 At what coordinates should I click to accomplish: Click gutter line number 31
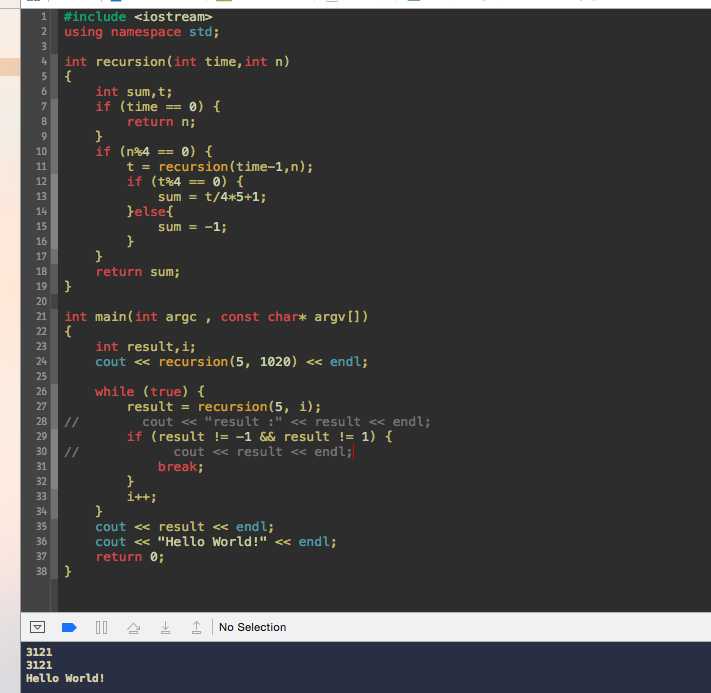[x=41, y=466]
